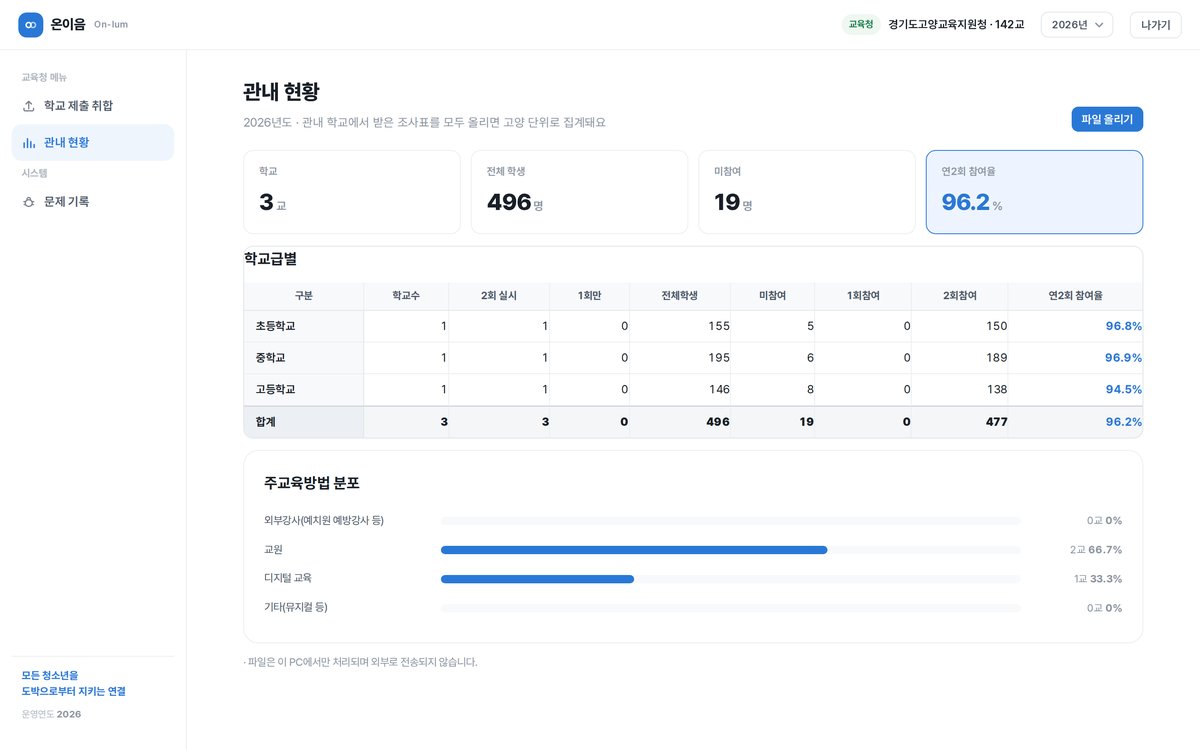Click the 온이음 infinity logo icon
Screen dimensions: 1200x750
pyautogui.click(x=31, y=24)
